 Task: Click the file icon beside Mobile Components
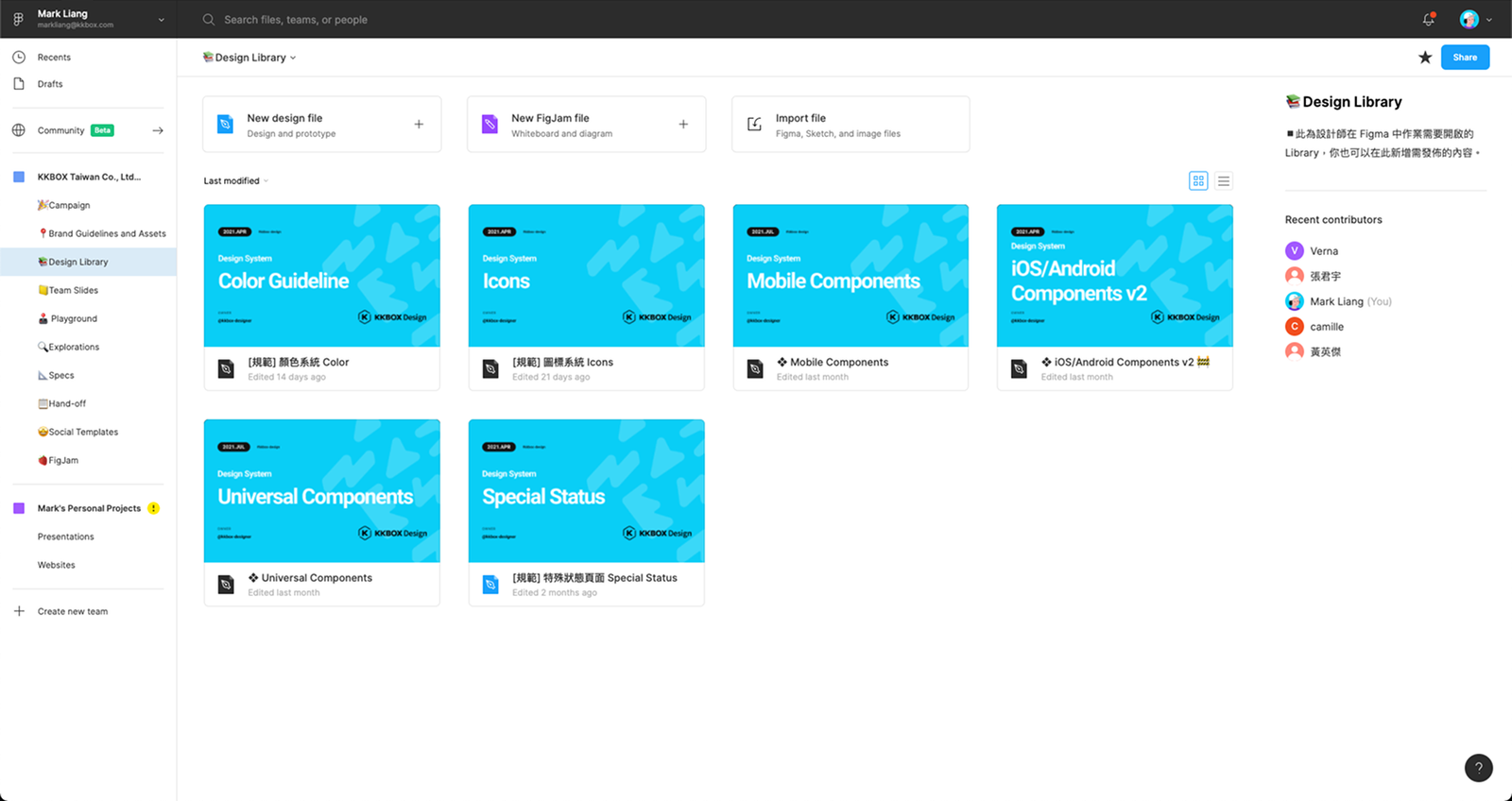pos(755,368)
